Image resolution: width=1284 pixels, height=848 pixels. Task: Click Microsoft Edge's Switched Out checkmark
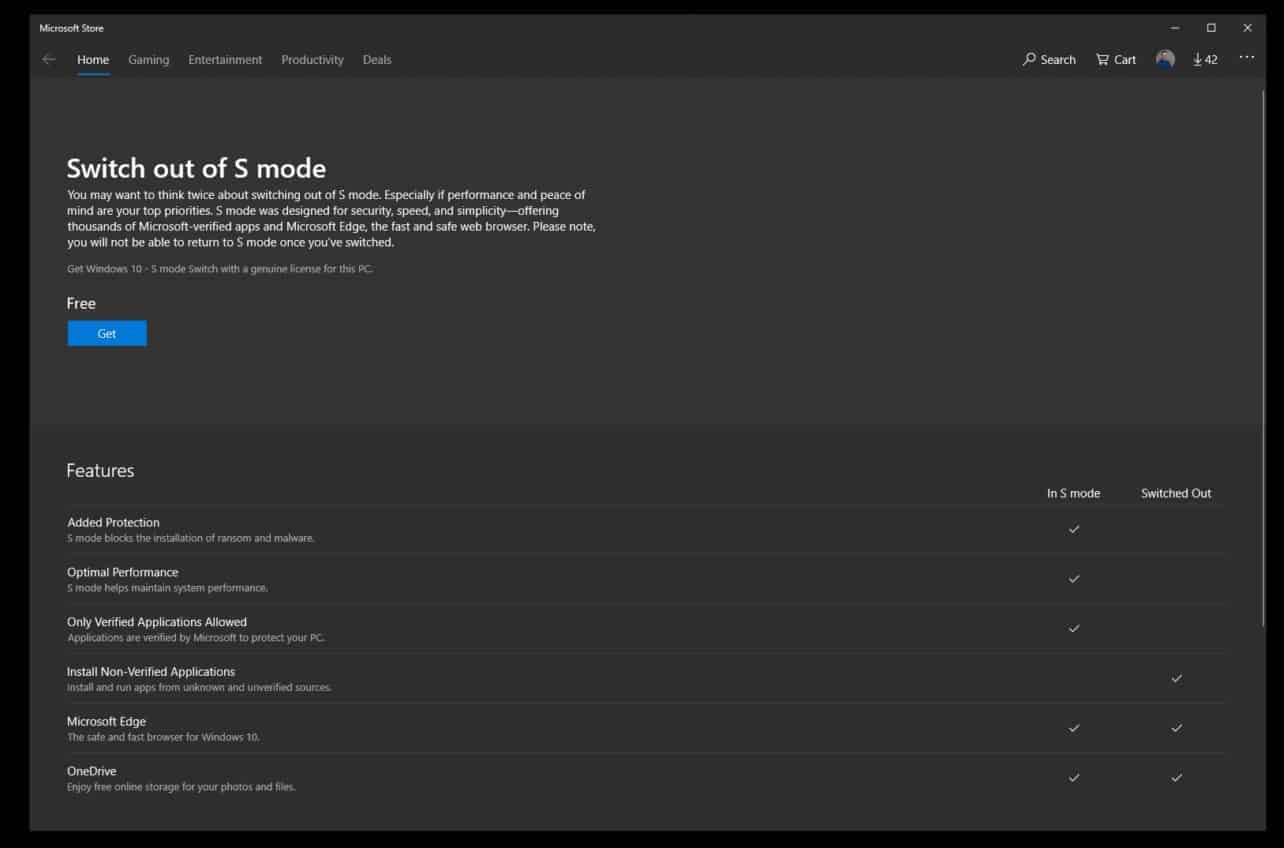tap(1177, 728)
